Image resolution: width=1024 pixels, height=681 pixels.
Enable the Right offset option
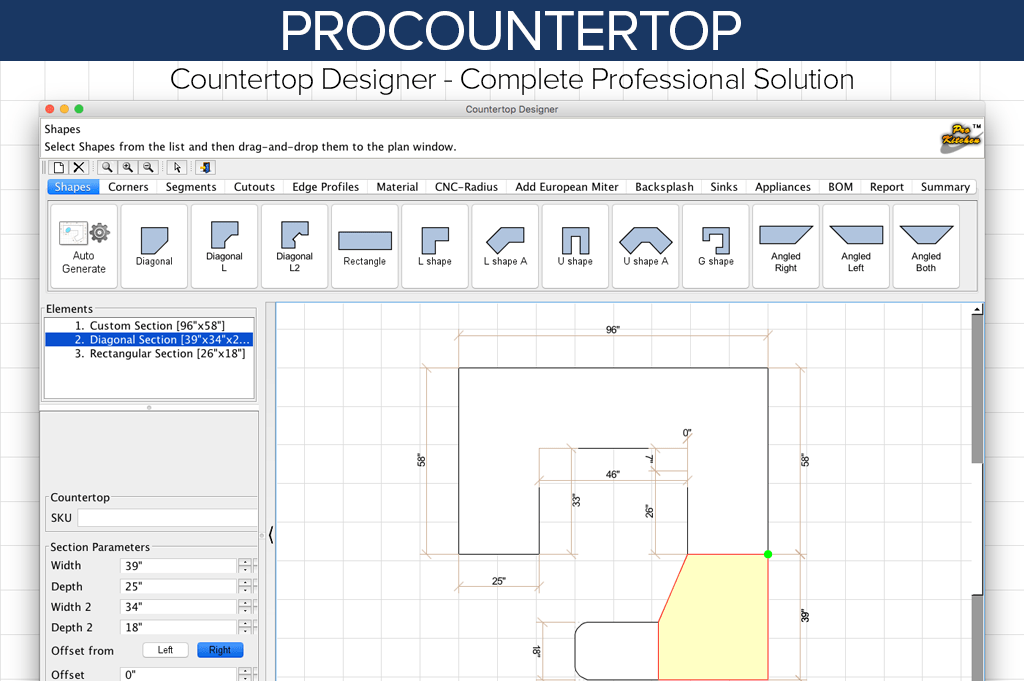220,650
